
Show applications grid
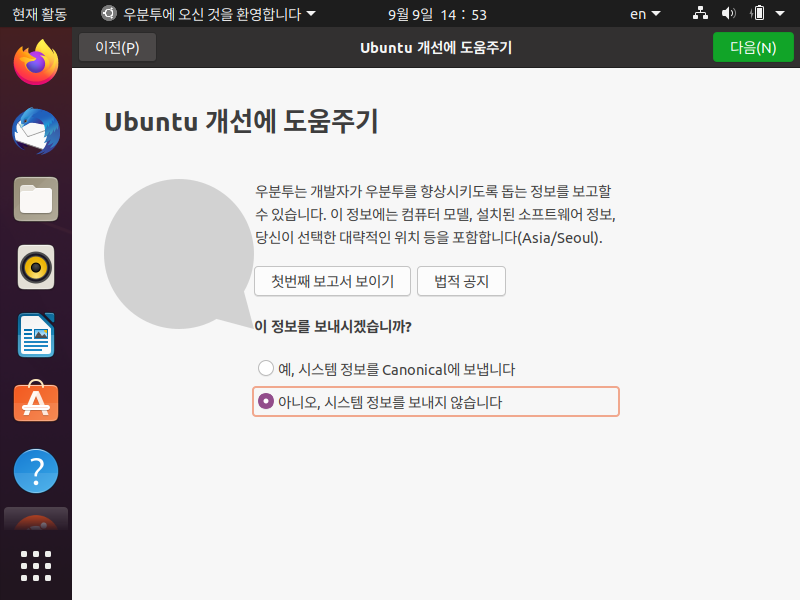coord(36,565)
